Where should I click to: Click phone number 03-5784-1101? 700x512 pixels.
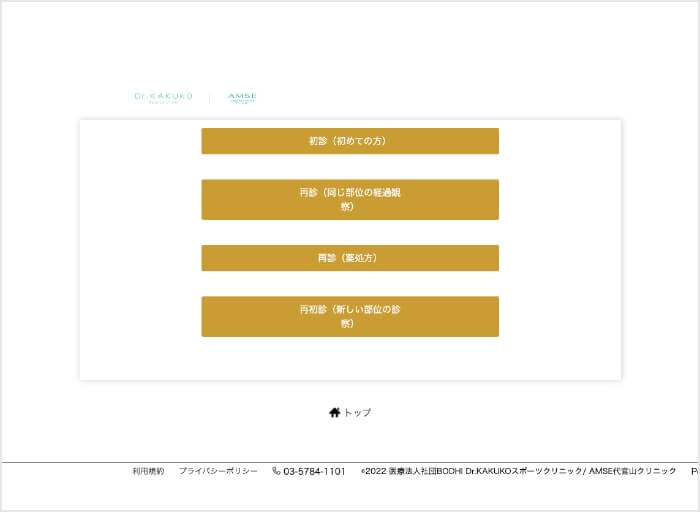[314, 471]
